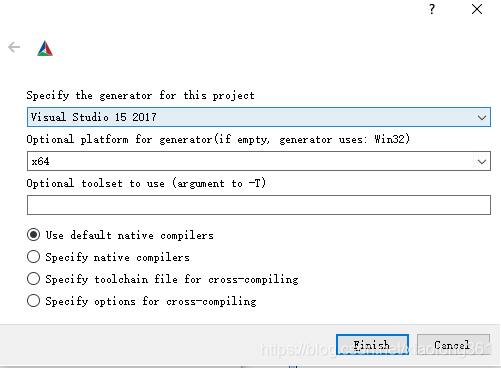Click the Finish button

372,345
